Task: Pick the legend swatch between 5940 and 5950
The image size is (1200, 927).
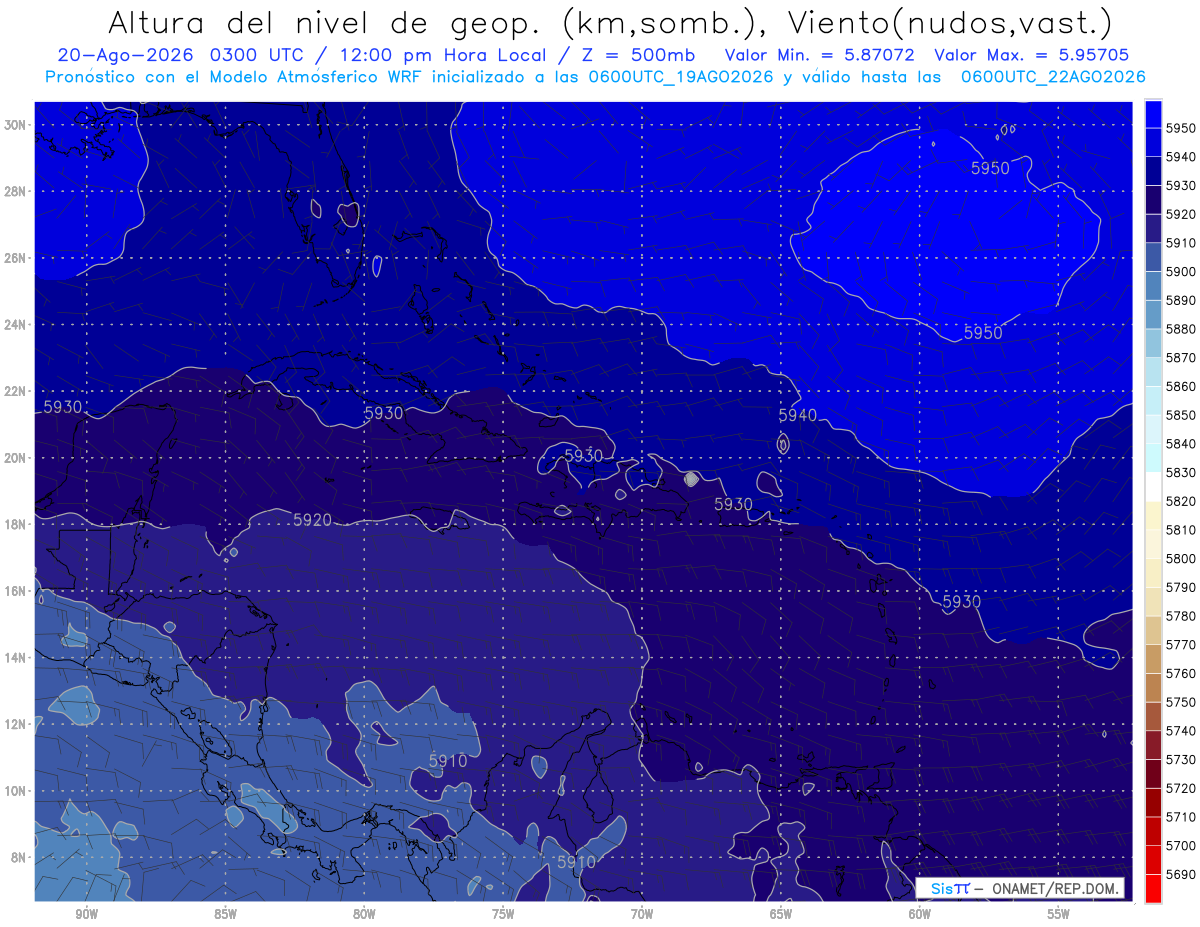Action: pos(1153,142)
